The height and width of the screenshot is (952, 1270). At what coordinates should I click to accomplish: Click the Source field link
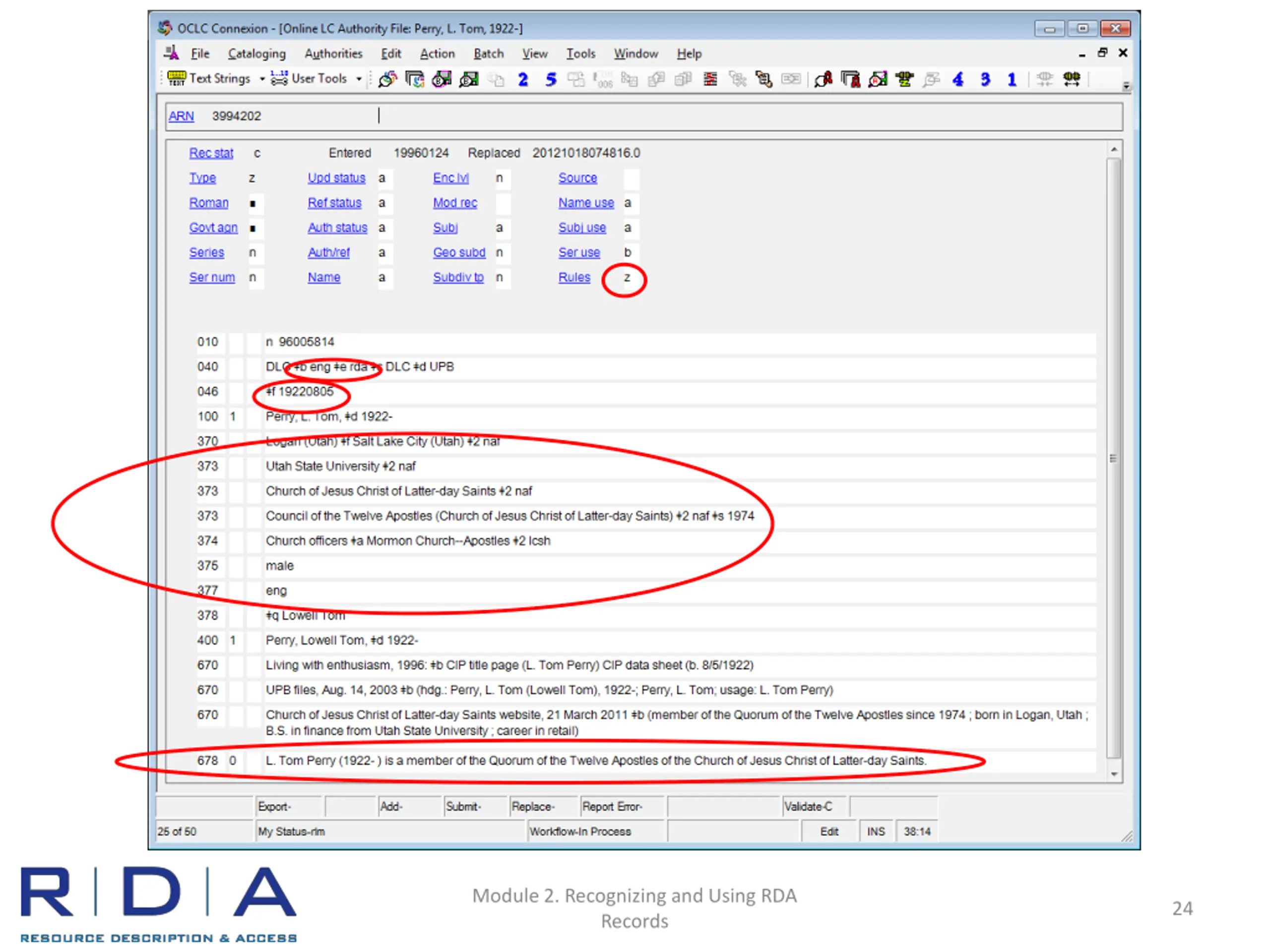[577, 178]
